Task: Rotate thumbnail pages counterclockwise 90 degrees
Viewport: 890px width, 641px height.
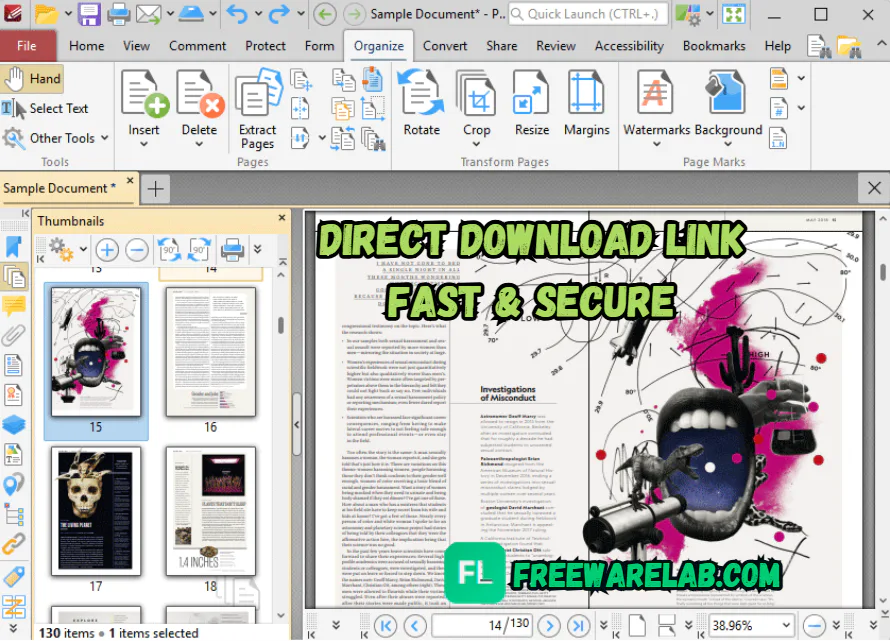Action: (169, 250)
